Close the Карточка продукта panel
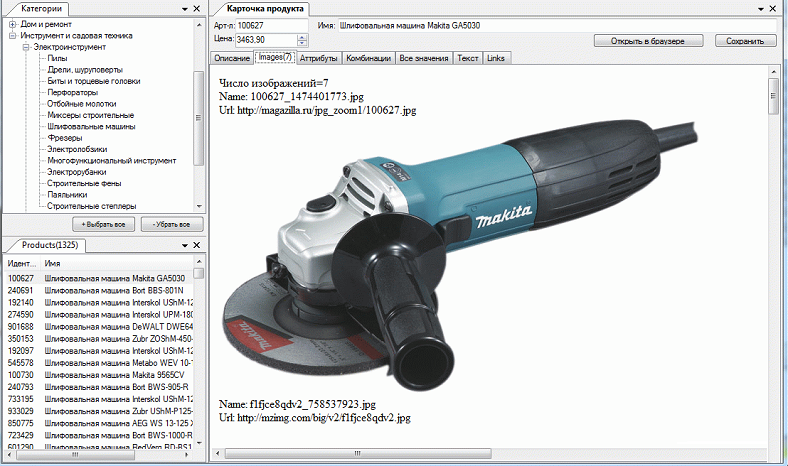The height and width of the screenshot is (466, 788). point(773,9)
